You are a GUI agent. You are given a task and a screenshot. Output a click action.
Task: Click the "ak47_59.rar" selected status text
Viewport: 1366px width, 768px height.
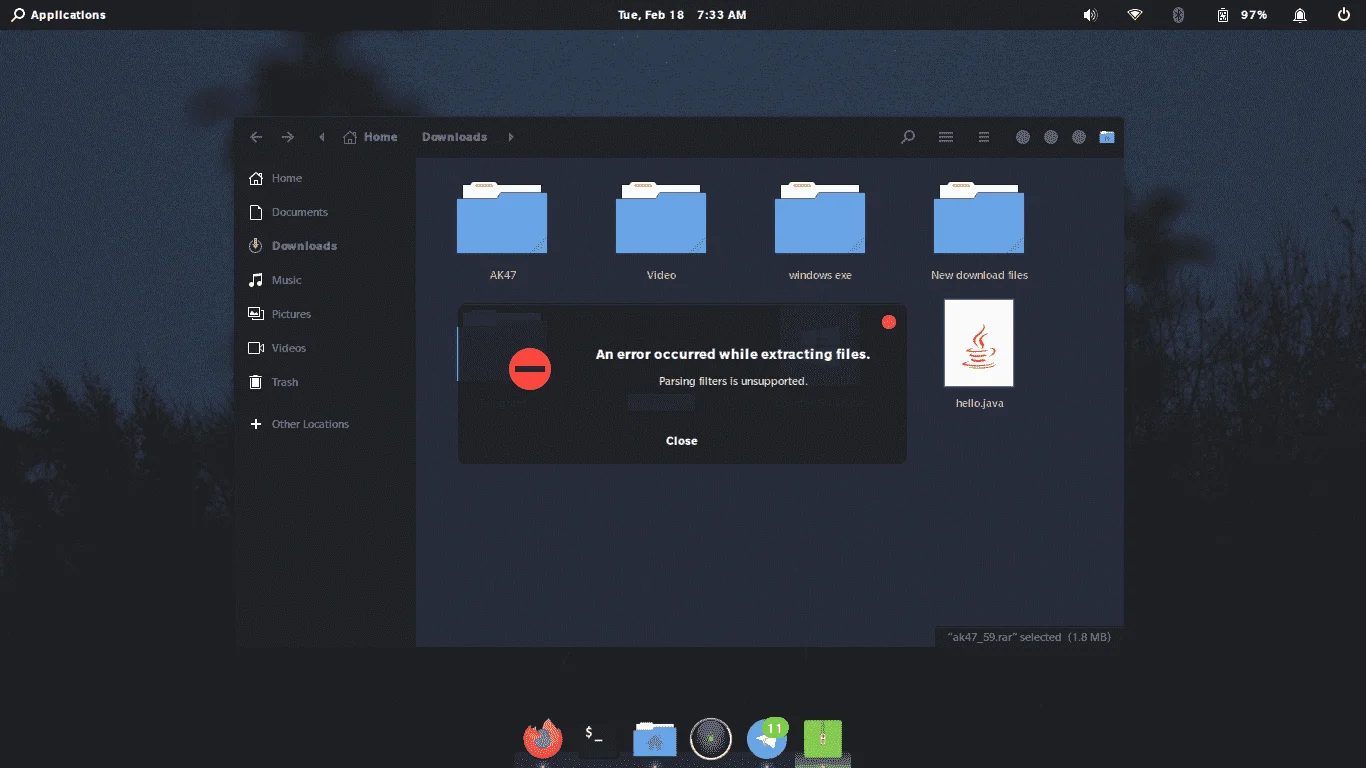pos(1027,637)
